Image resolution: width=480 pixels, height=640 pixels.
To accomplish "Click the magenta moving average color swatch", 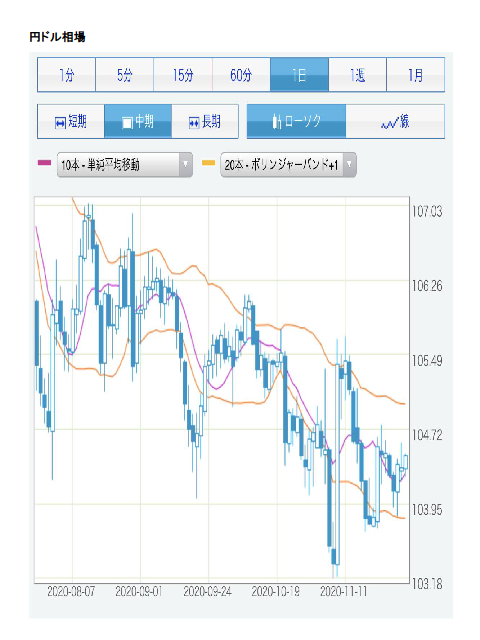I will coord(44,162).
